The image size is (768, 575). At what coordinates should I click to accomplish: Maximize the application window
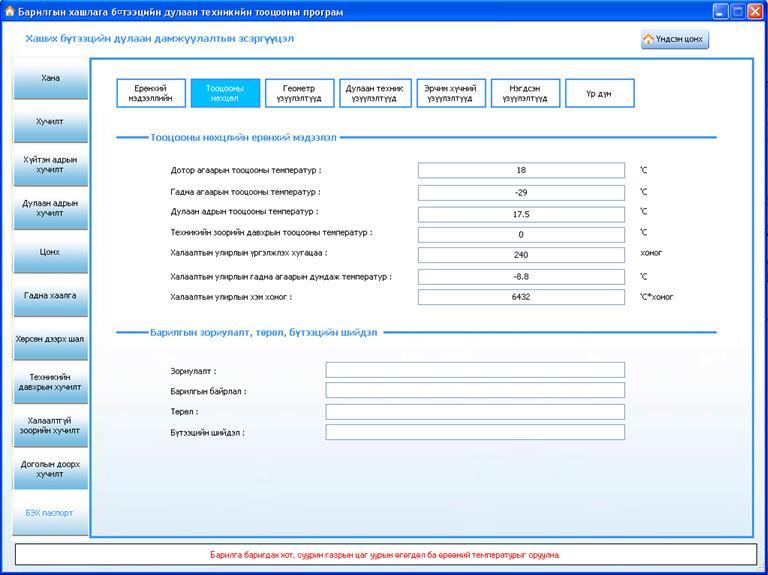tap(737, 12)
